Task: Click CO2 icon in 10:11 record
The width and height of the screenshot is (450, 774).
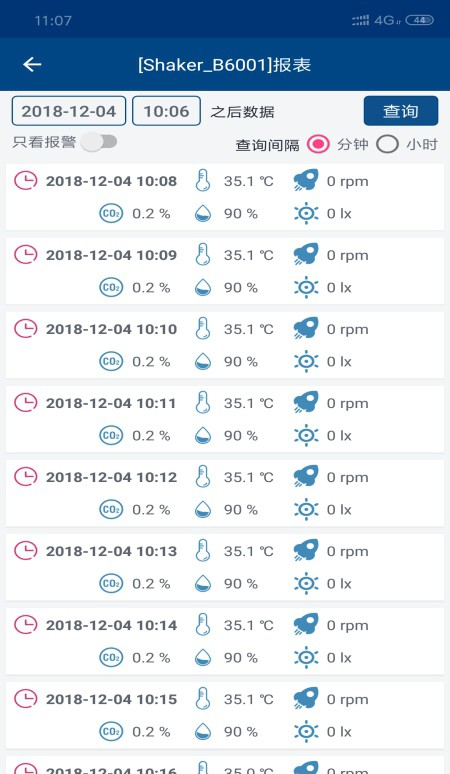Action: point(111,435)
